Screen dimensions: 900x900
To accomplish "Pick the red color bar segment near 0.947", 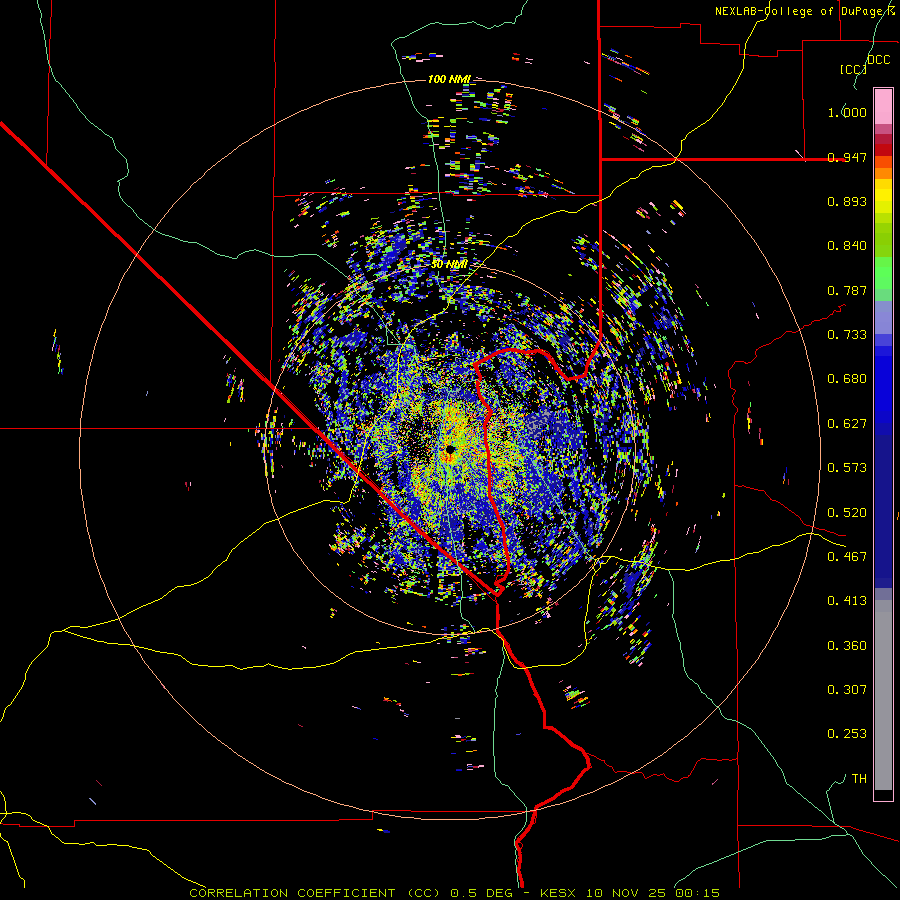I will point(883,149).
